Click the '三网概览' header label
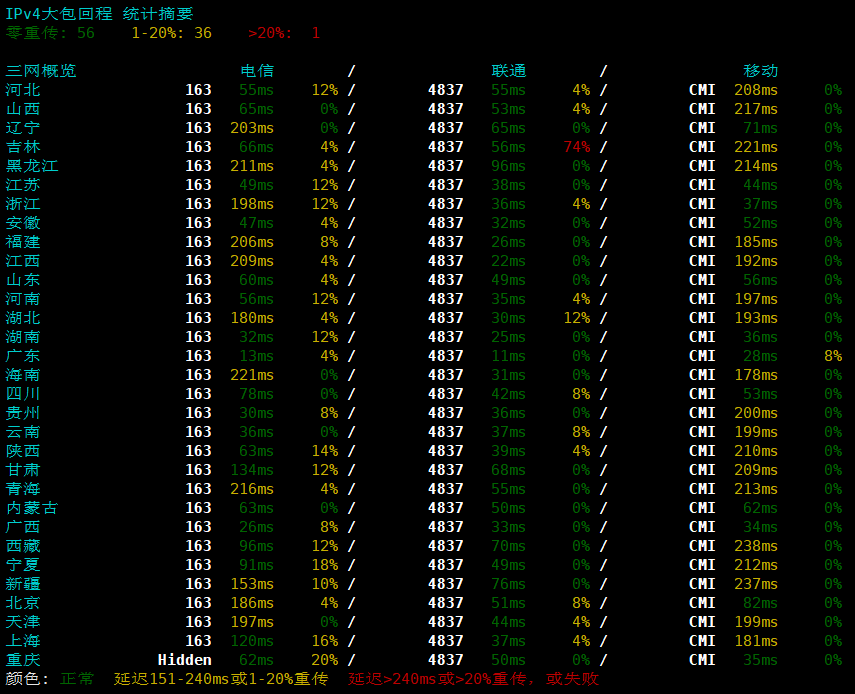 pyautogui.click(x=41, y=71)
